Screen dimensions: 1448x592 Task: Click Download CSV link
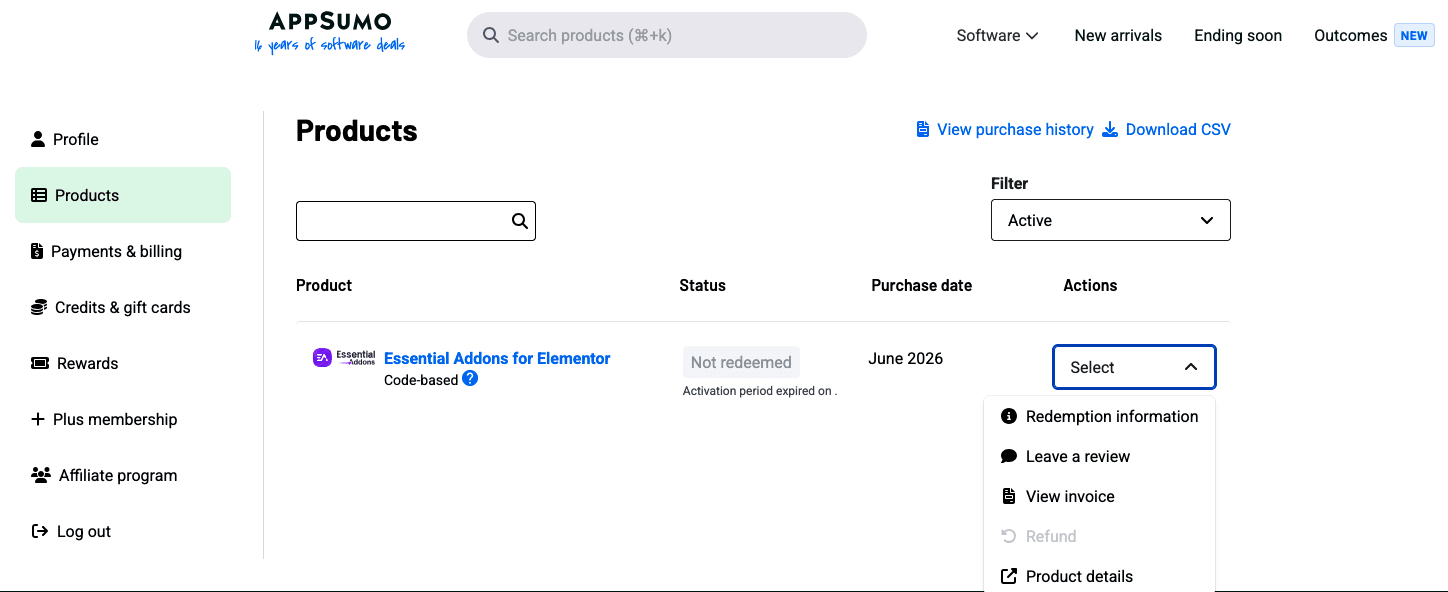point(1178,129)
